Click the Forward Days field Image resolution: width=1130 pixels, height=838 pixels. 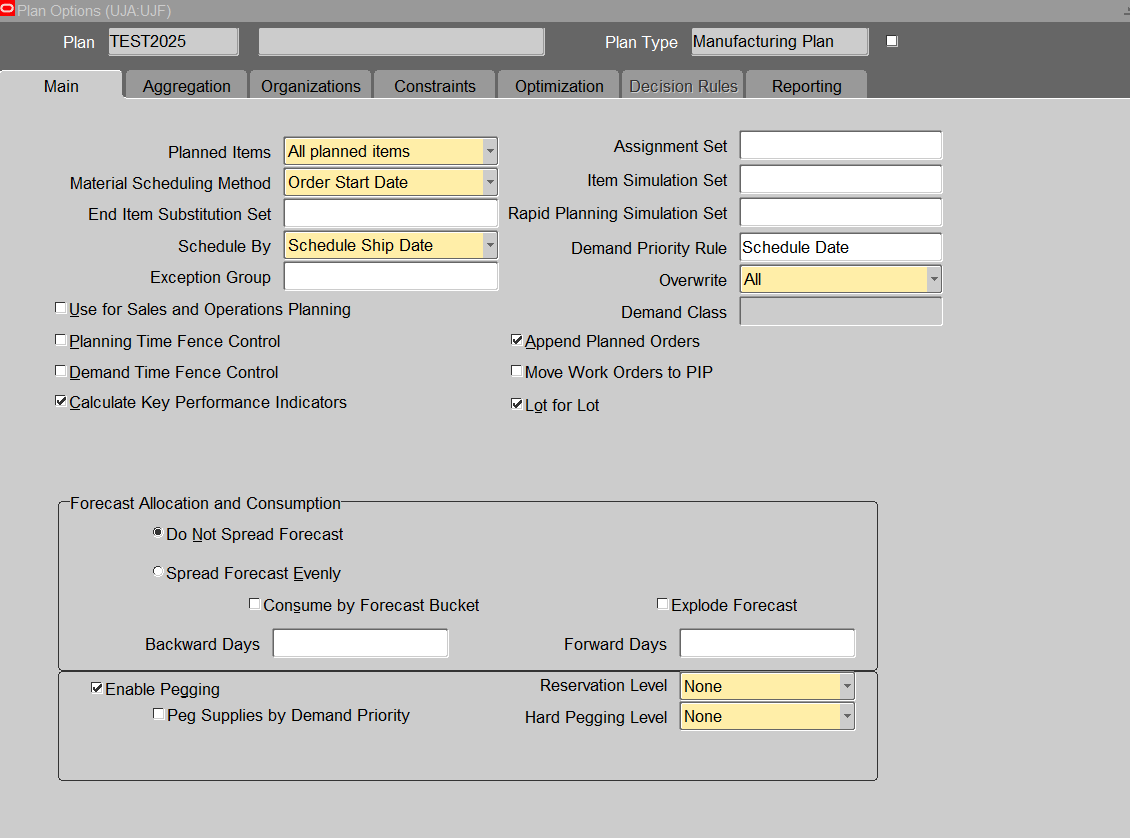coord(768,643)
